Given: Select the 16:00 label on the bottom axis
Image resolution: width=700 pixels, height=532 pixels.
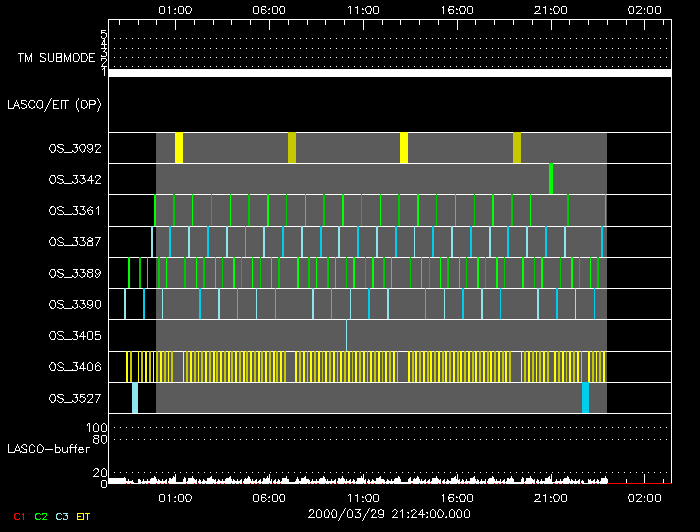Looking at the screenshot, I should click(x=456, y=497).
